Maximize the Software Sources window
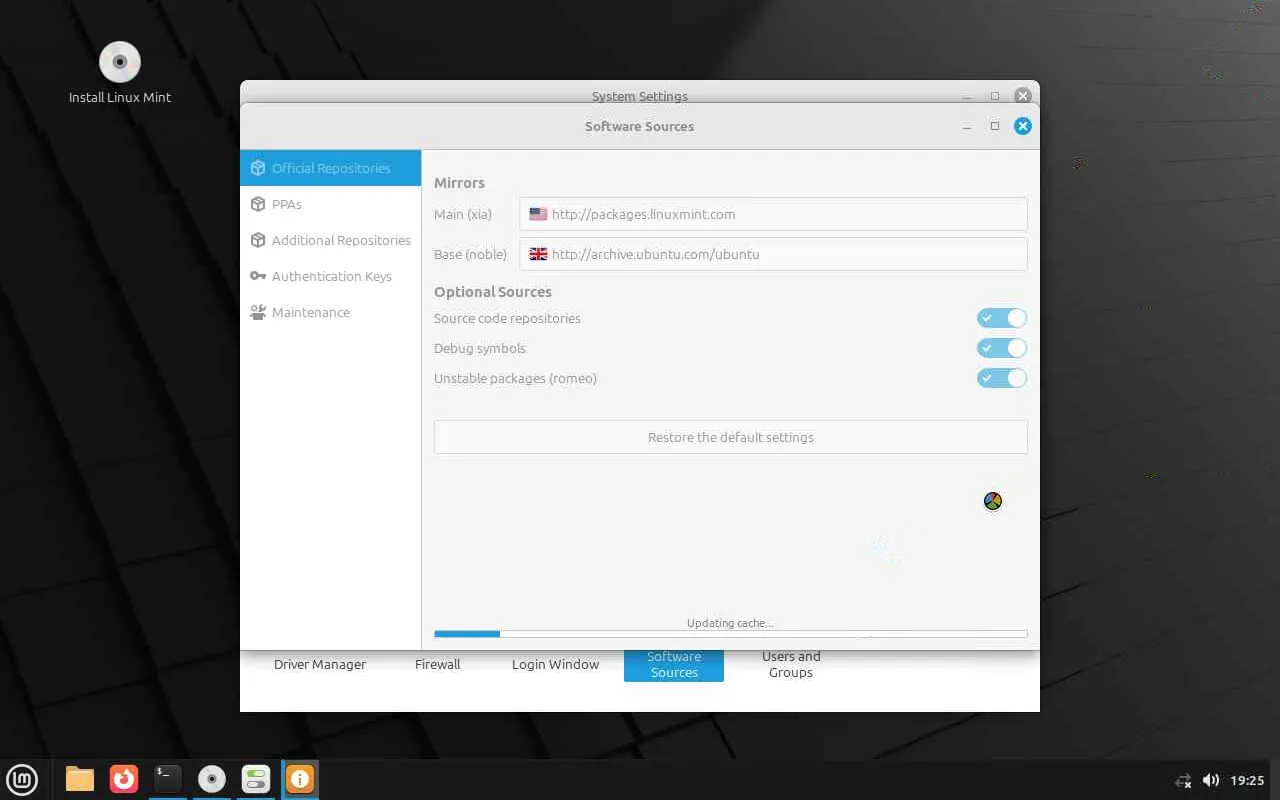The image size is (1280, 800). pyautogui.click(x=994, y=126)
